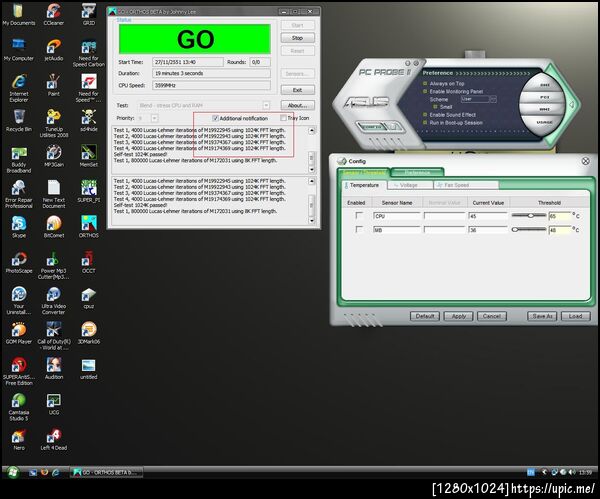The height and width of the screenshot is (499, 600).
Task: Open the Recycle Bin icon
Action: [19, 121]
